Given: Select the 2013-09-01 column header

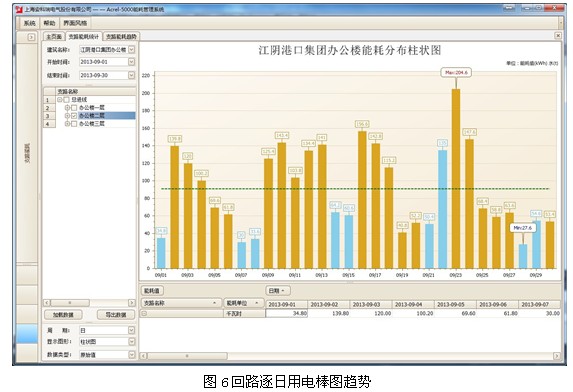Looking at the screenshot, I should click(x=286, y=304).
